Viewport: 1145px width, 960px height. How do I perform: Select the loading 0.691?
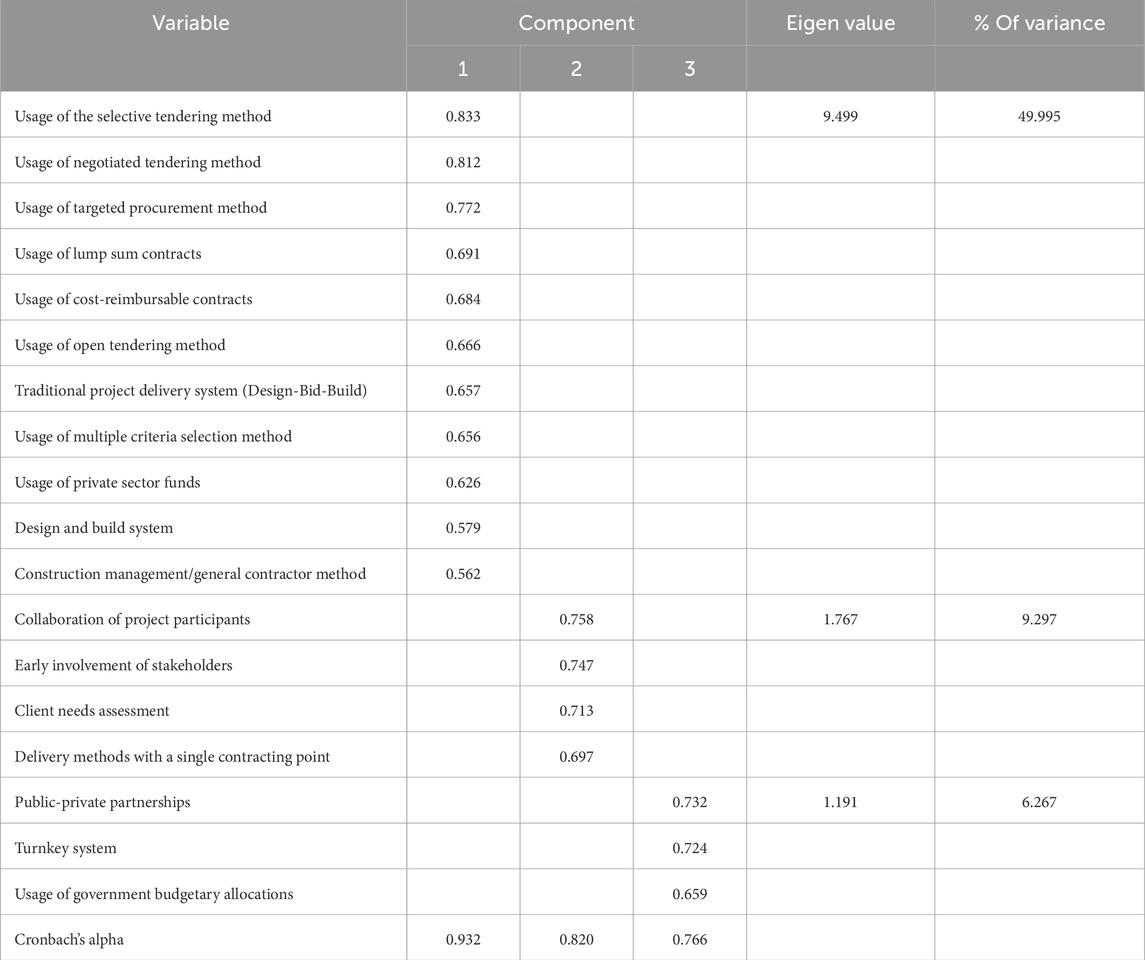(x=463, y=253)
